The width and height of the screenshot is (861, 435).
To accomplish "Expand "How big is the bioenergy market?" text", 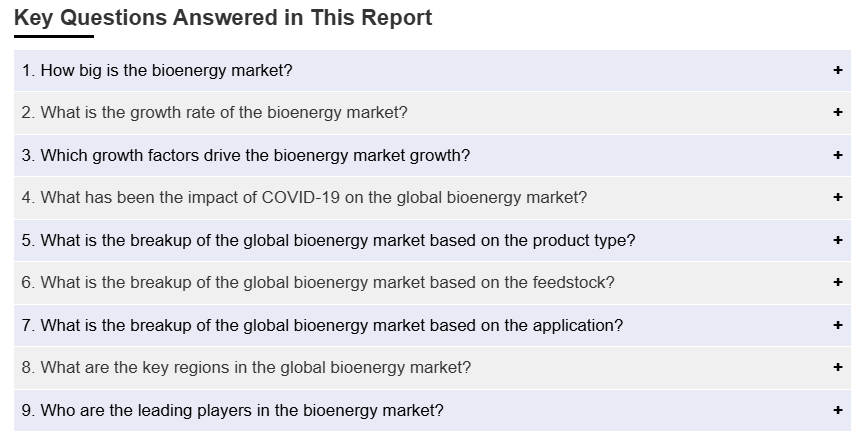I will [157, 71].
